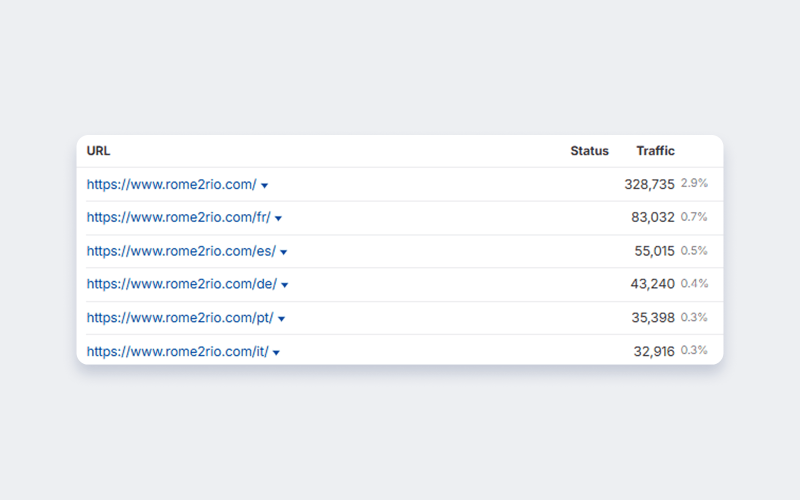This screenshot has width=800, height=500.
Task: Click the Status column header
Action: tap(589, 151)
